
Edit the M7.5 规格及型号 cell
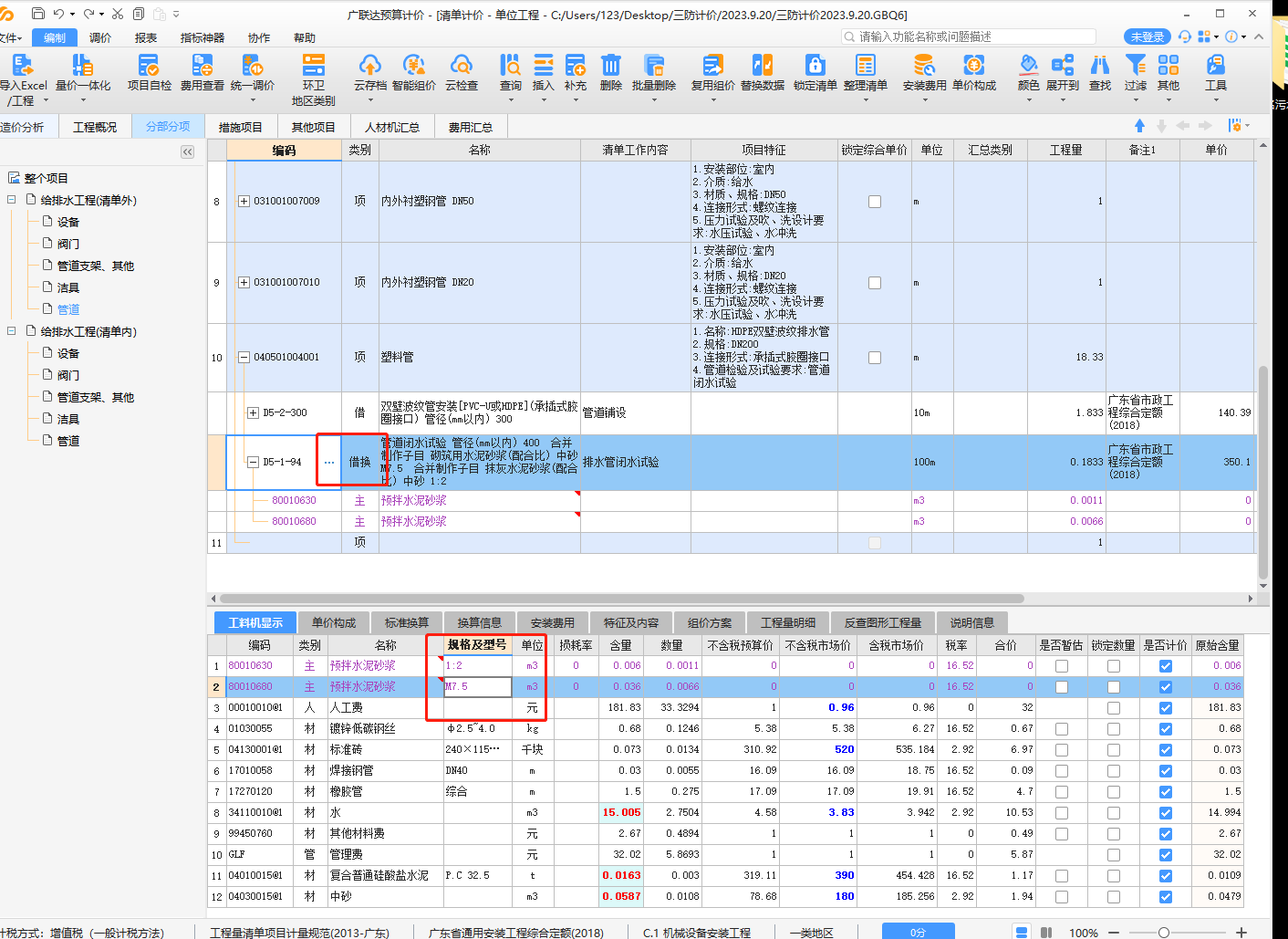[477, 687]
